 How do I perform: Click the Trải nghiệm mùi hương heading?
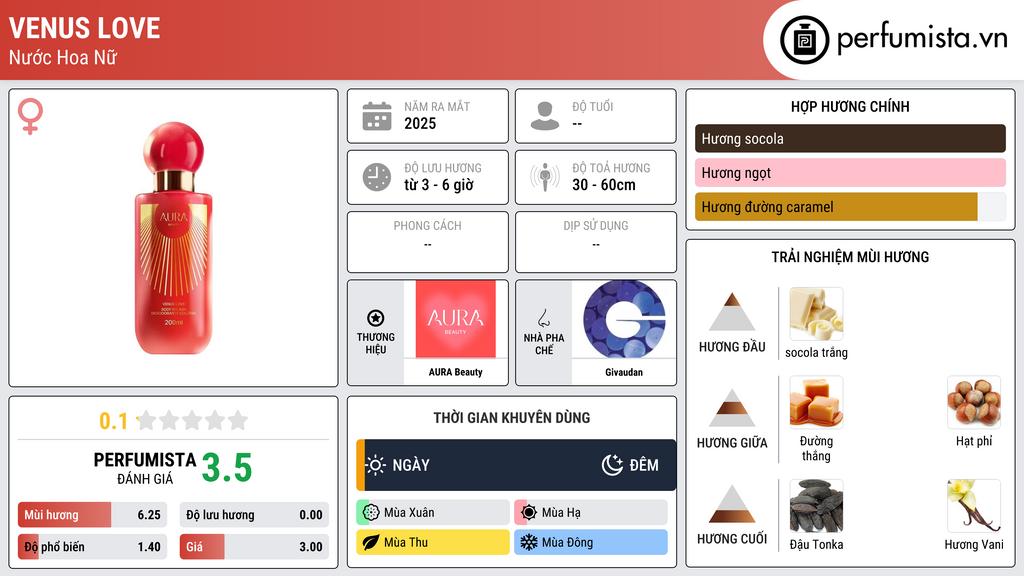tap(850, 257)
